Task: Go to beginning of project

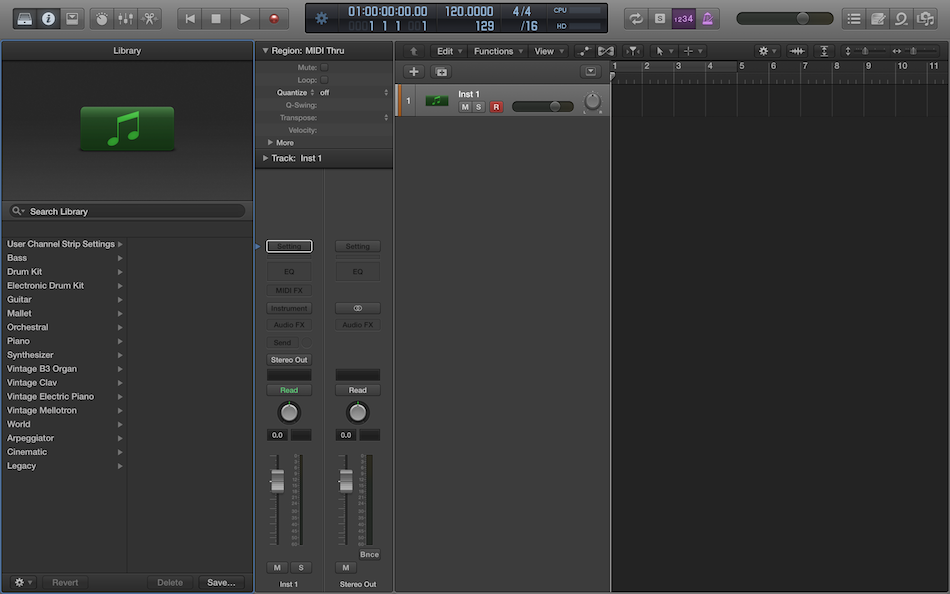Action: click(x=190, y=19)
